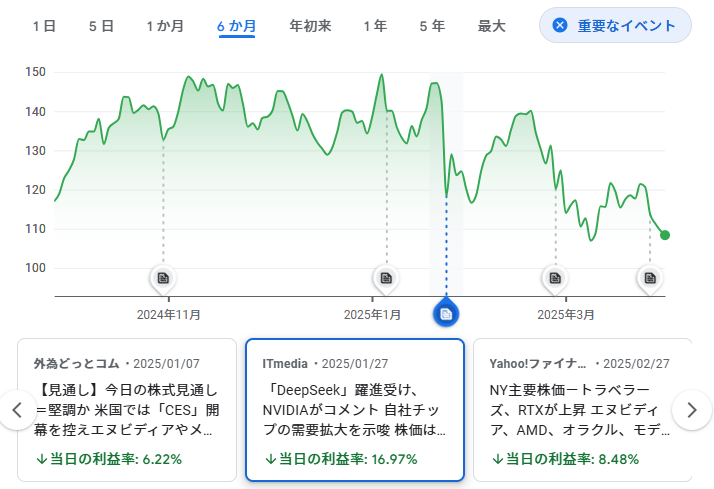The height and width of the screenshot is (489, 714).
Task: Click the X icon in 重要なイベント chip
Action: (560, 25)
